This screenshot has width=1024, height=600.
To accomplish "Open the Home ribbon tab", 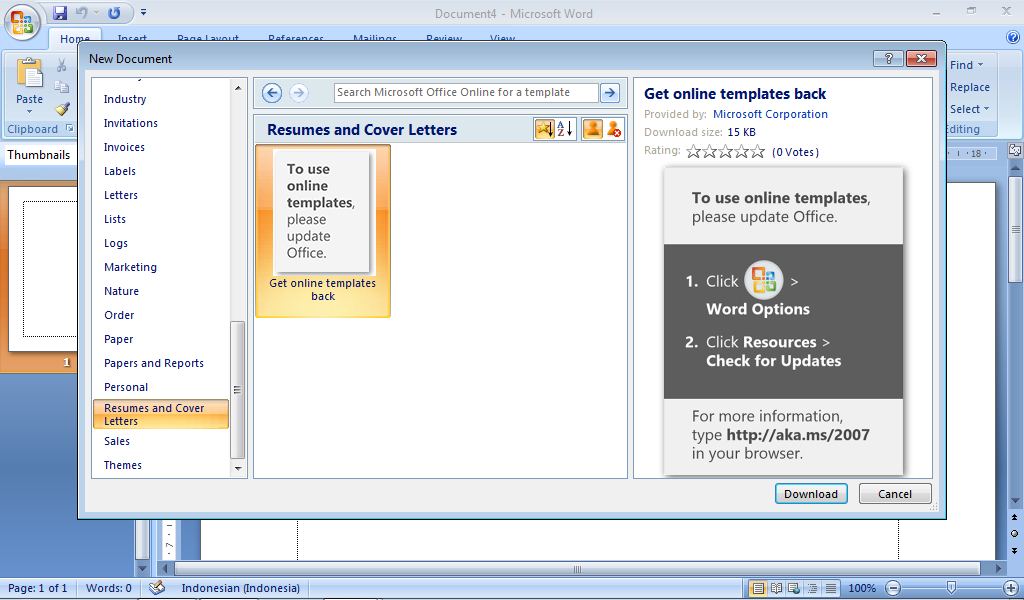I will pos(74,39).
